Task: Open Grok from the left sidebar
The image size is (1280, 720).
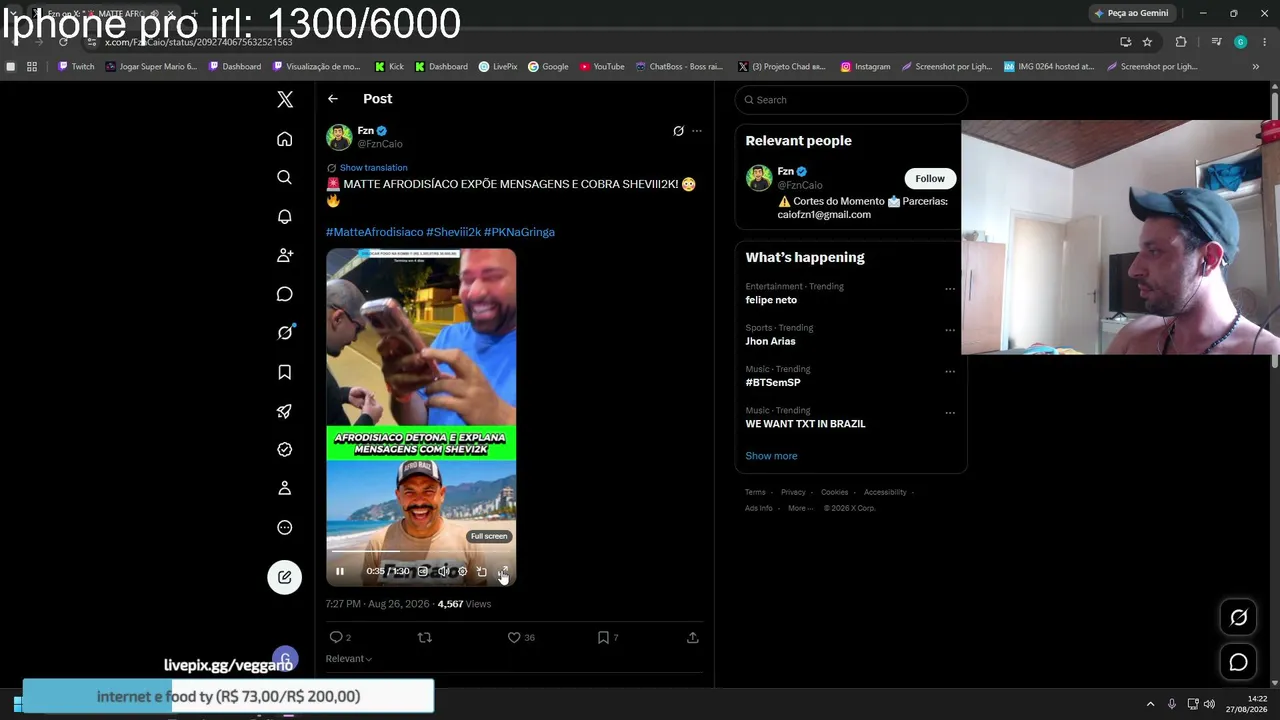Action: [285, 333]
